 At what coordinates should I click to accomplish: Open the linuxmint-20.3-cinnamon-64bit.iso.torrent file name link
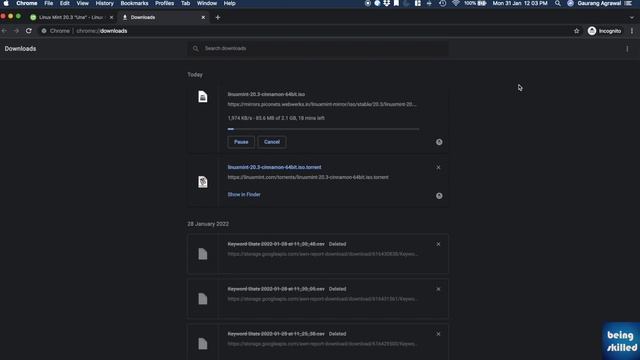(x=274, y=167)
